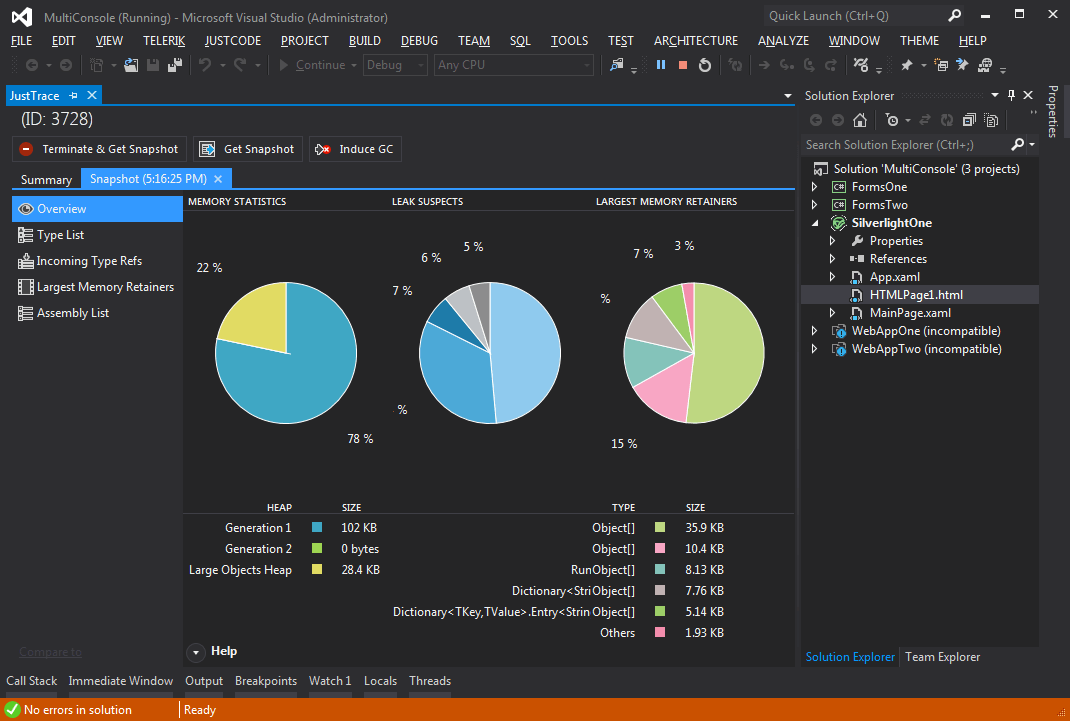Expand the FormsOne project node
Image resolution: width=1070 pixels, height=721 pixels.
[x=814, y=186]
